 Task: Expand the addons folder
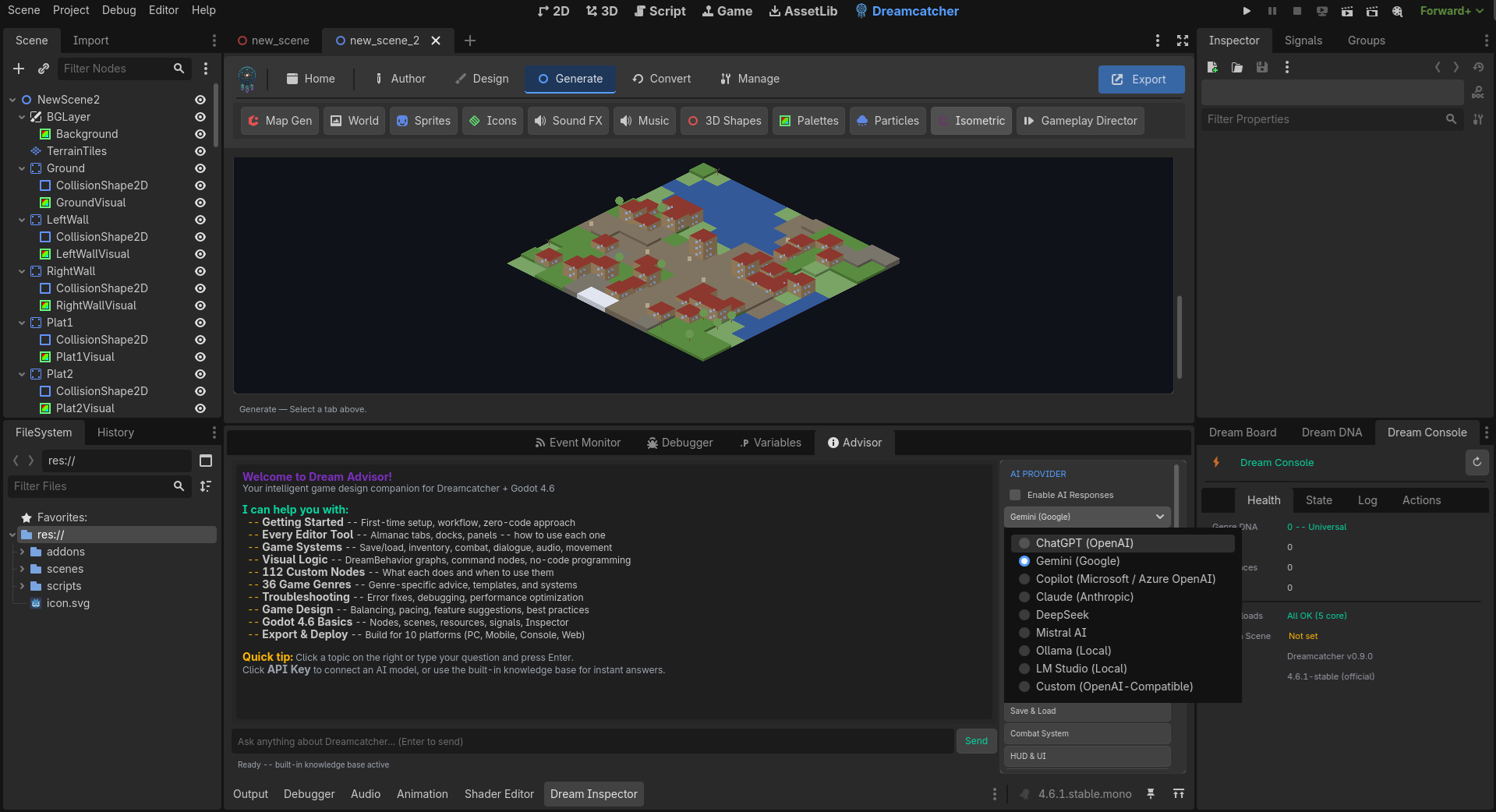[x=22, y=552]
